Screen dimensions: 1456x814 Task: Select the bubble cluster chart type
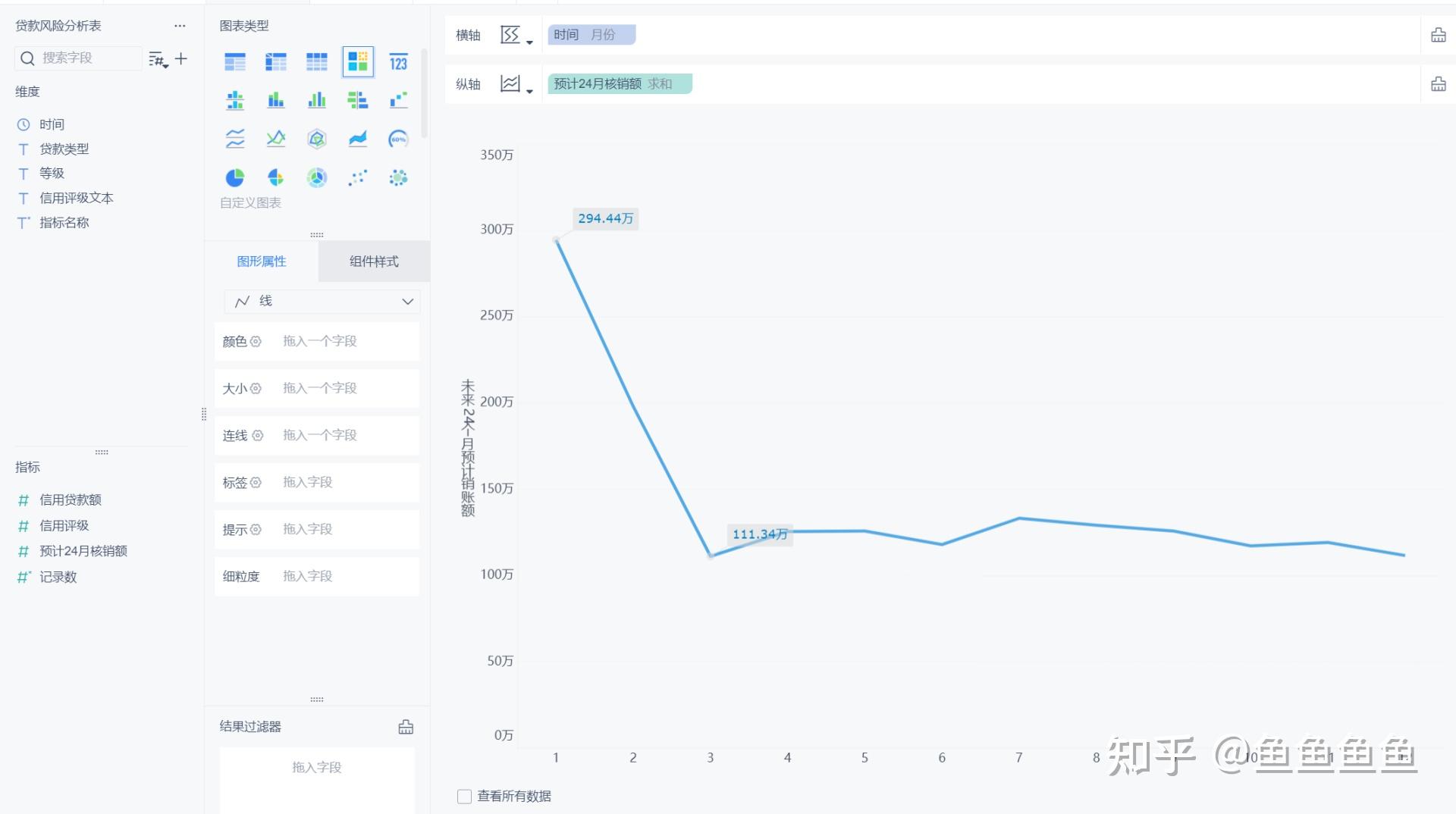coord(398,177)
